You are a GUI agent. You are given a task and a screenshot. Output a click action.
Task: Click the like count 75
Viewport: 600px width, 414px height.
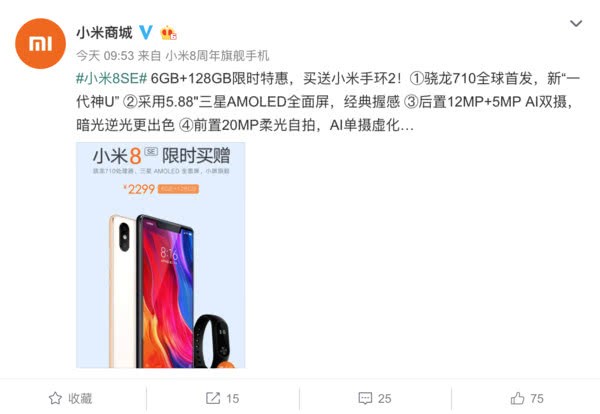(536, 399)
